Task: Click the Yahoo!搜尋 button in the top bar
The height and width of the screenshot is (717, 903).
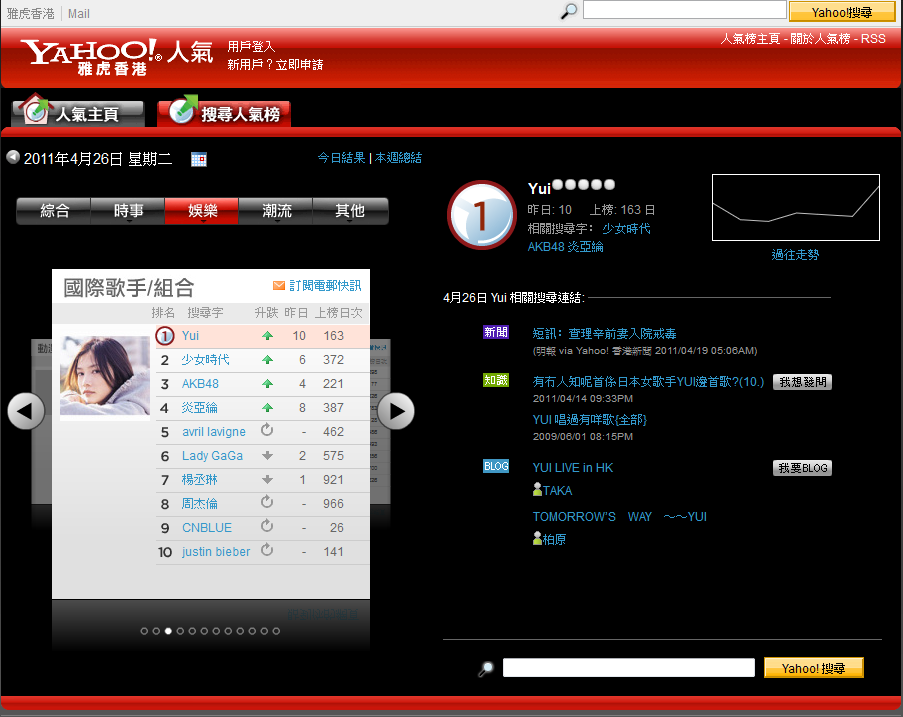Action: coord(842,12)
